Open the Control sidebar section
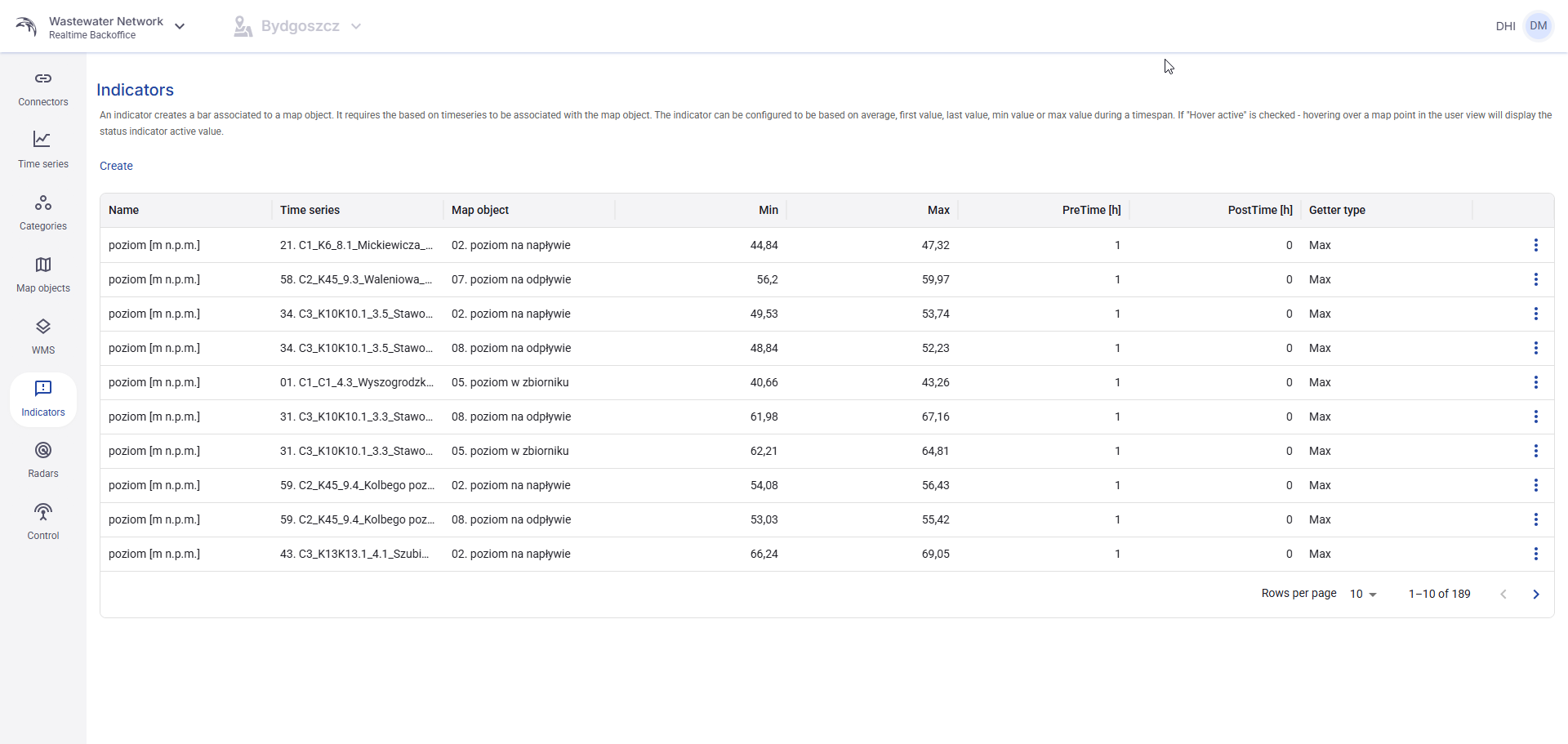 pos(43,523)
